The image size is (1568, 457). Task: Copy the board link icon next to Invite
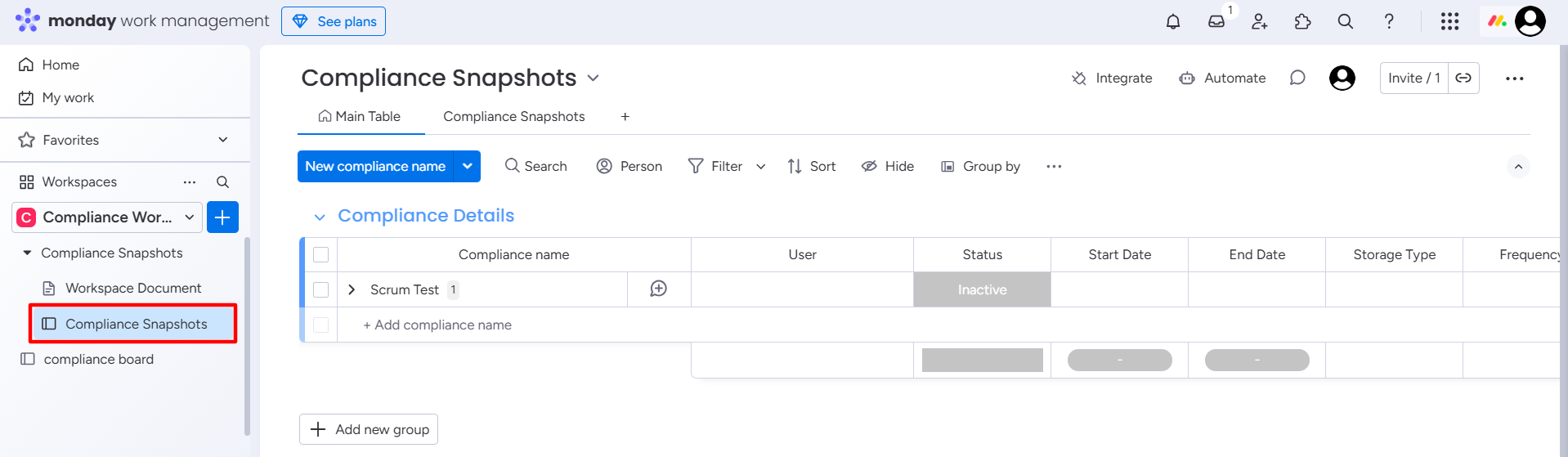pos(1463,78)
